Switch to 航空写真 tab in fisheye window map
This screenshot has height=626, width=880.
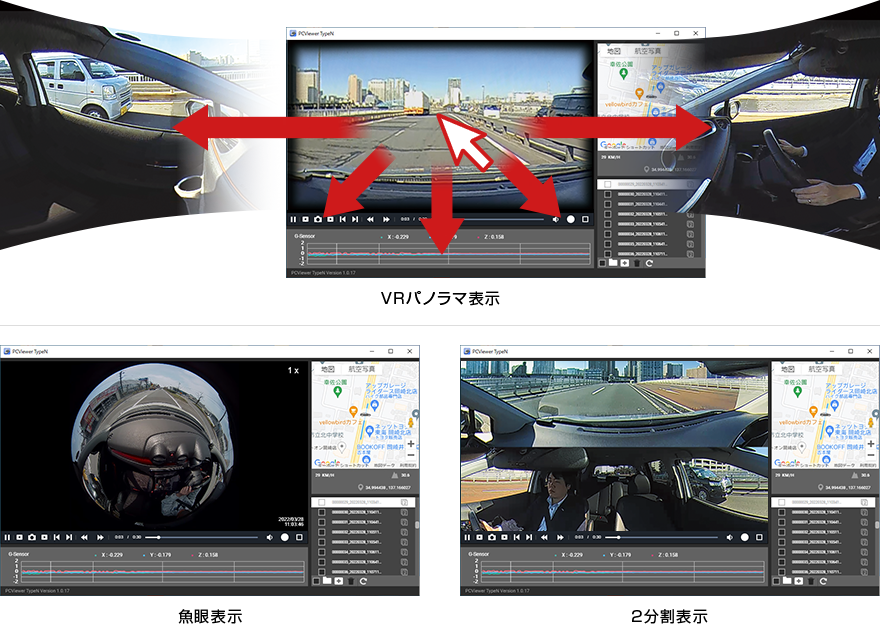pos(360,368)
